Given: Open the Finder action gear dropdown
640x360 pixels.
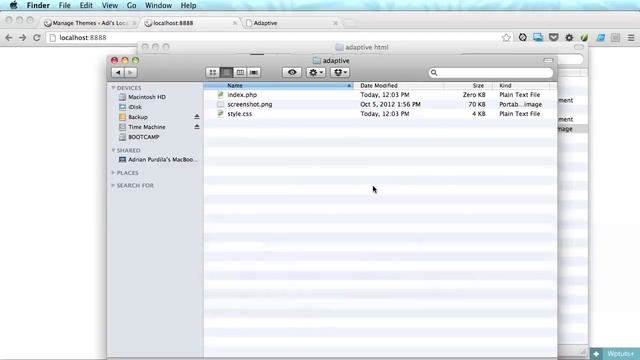Looking at the screenshot, I should tap(316, 72).
